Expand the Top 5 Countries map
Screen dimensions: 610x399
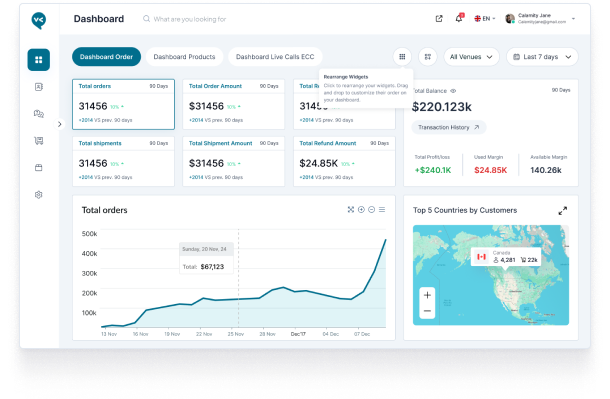coord(563,211)
